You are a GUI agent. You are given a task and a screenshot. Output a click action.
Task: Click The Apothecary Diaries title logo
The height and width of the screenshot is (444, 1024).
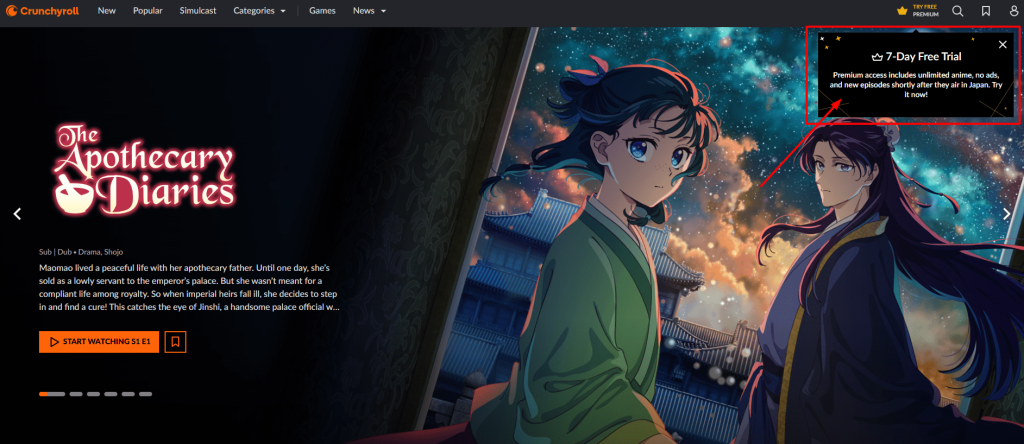(144, 170)
